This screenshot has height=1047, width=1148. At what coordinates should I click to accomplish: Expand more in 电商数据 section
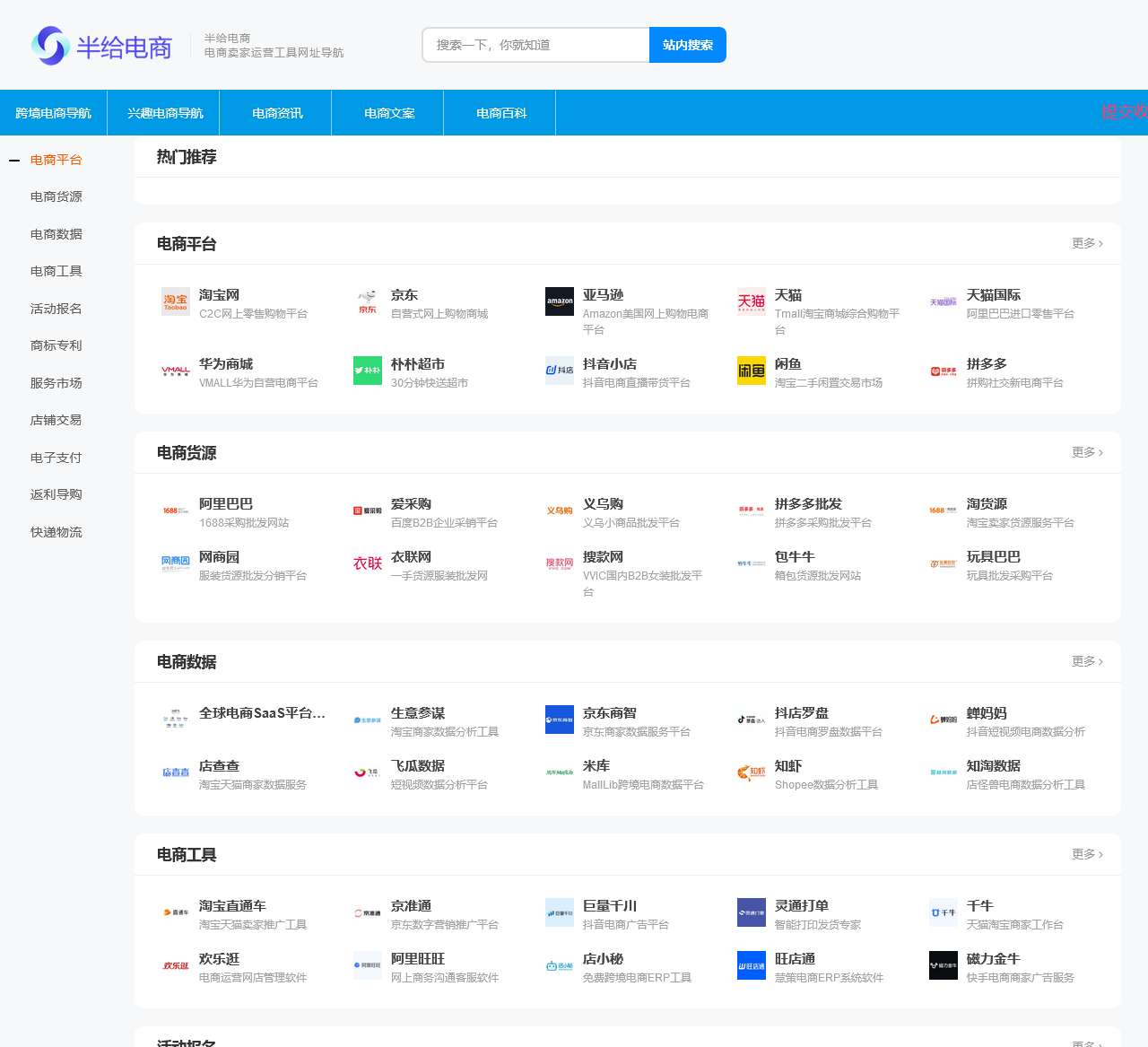click(1087, 661)
